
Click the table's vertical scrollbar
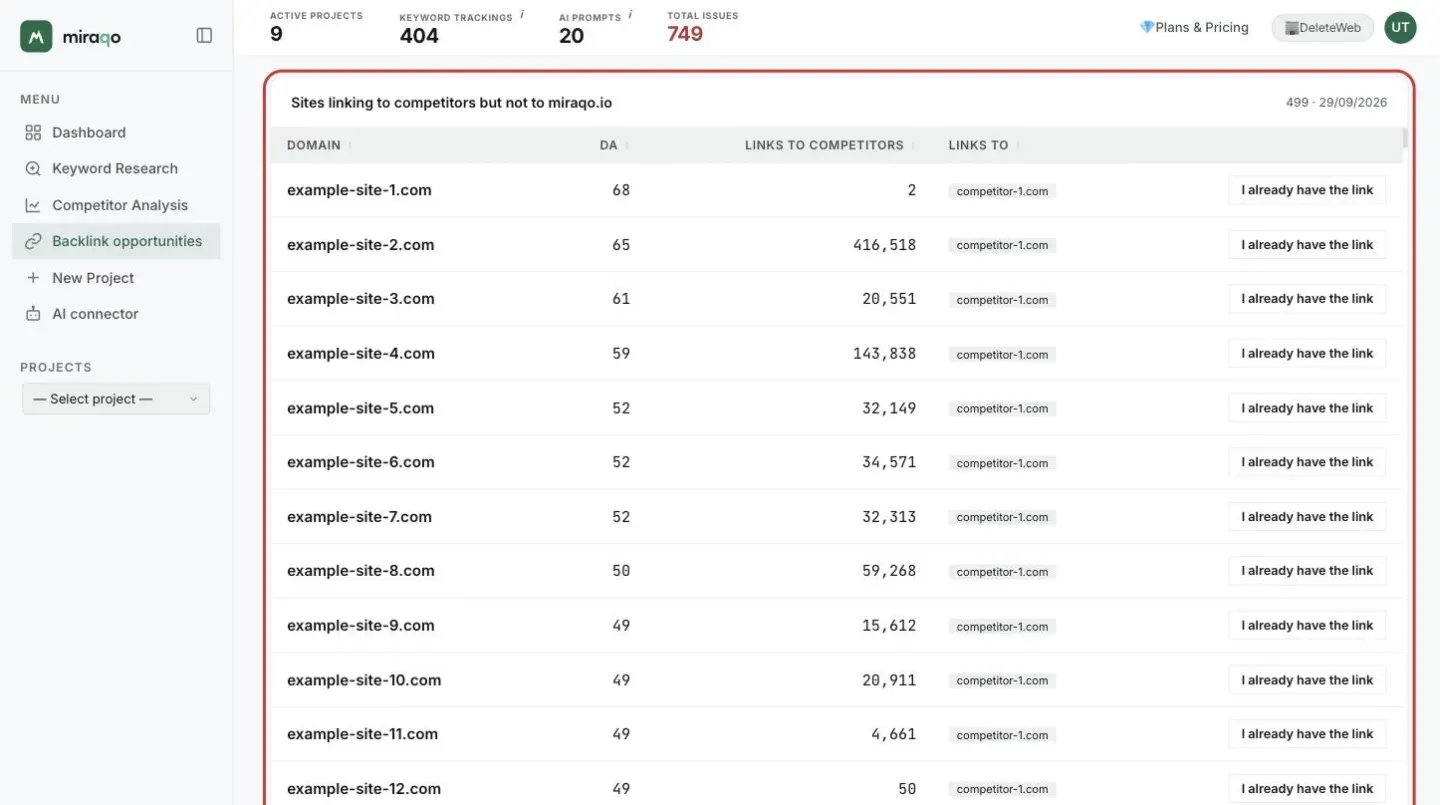pyautogui.click(x=1405, y=138)
